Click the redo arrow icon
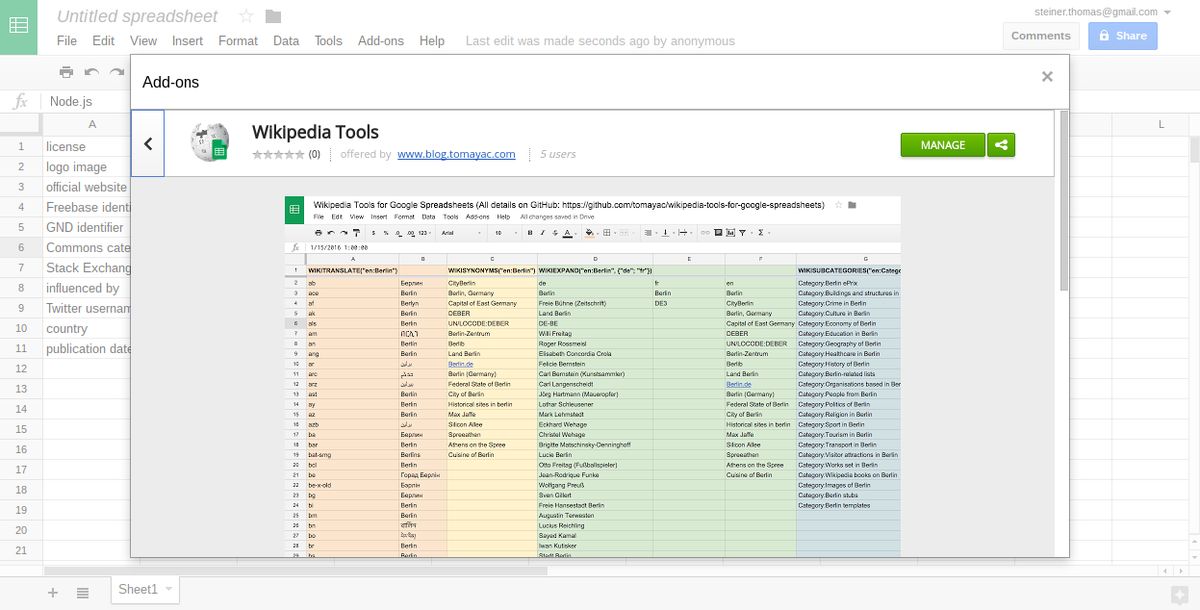 (117, 72)
